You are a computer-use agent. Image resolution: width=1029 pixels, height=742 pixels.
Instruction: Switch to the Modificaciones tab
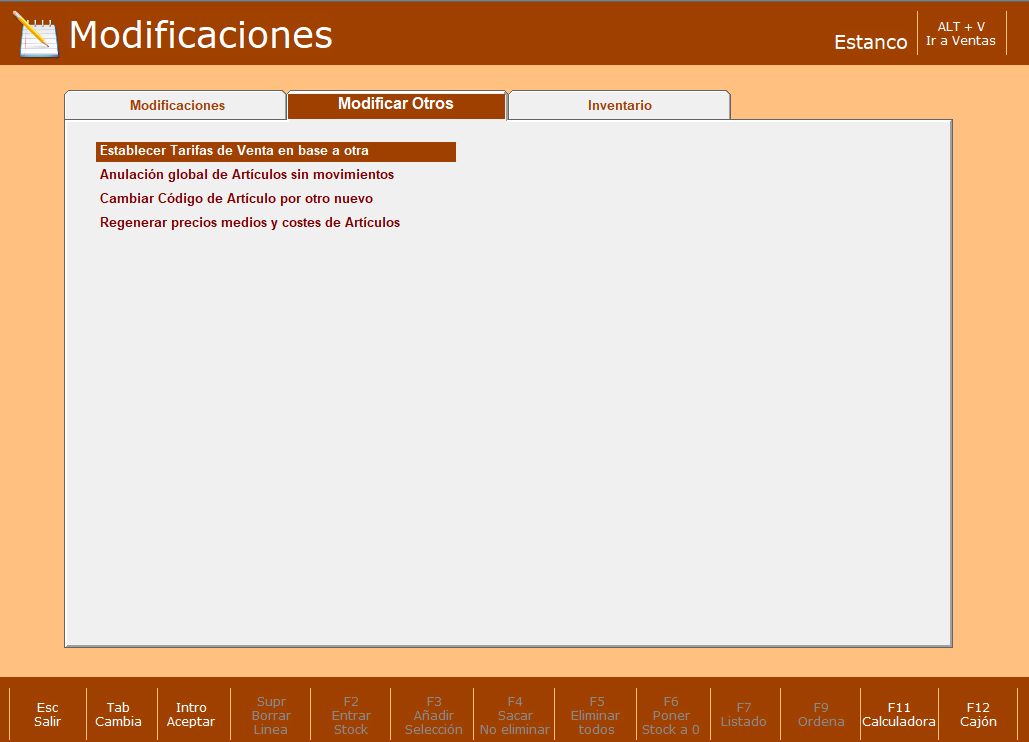click(x=175, y=105)
